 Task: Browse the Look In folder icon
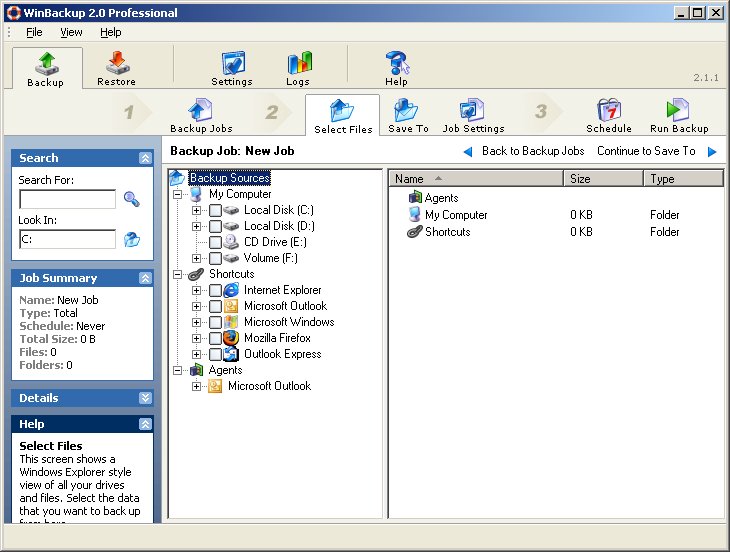pyautogui.click(x=131, y=239)
